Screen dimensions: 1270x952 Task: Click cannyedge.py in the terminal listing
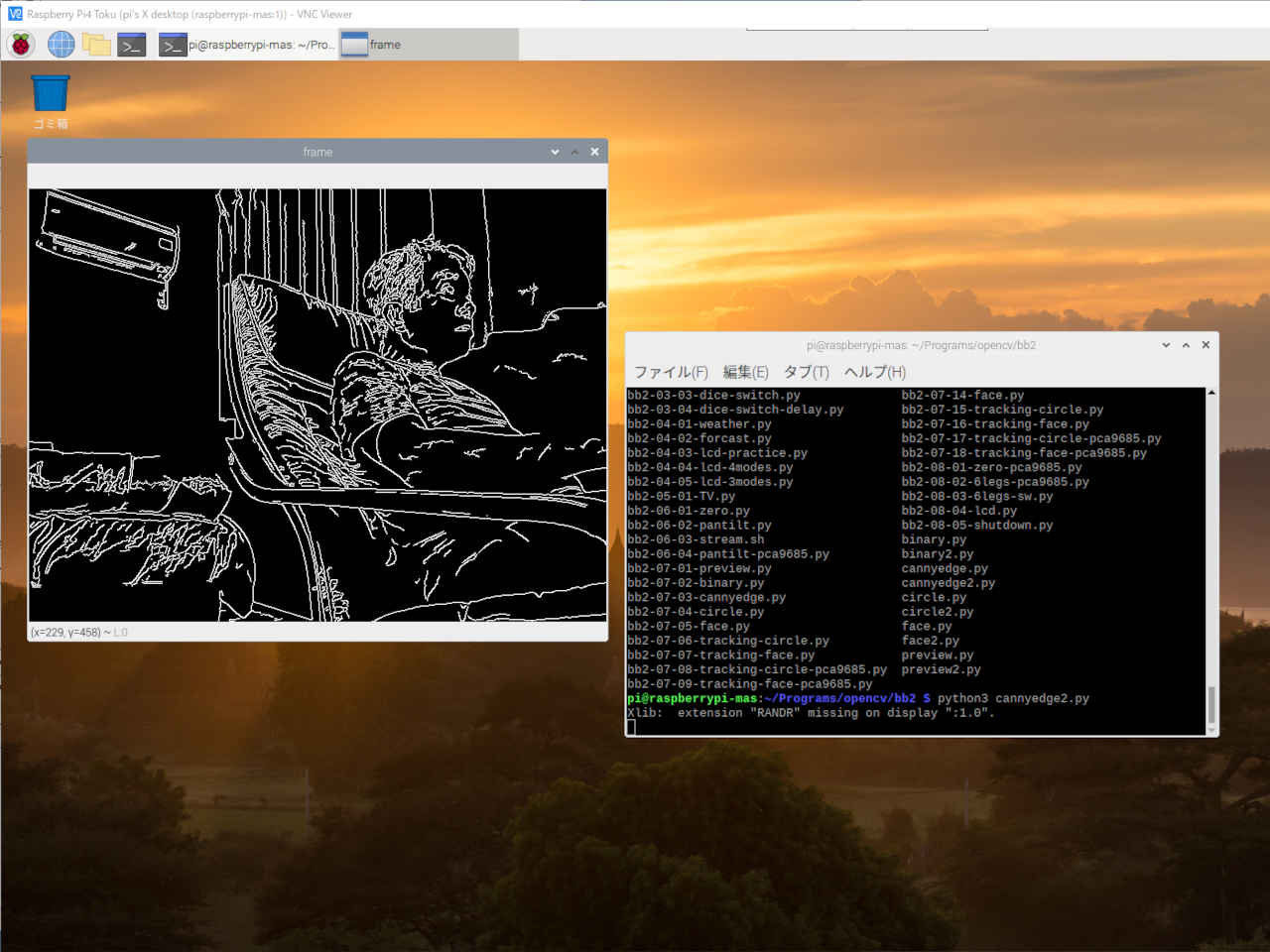pos(945,569)
